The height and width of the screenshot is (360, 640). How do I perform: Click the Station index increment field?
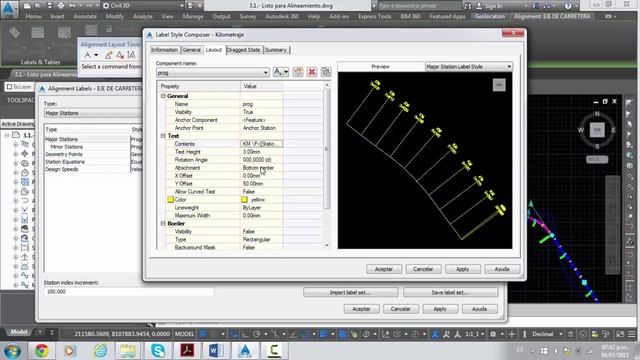point(128,291)
